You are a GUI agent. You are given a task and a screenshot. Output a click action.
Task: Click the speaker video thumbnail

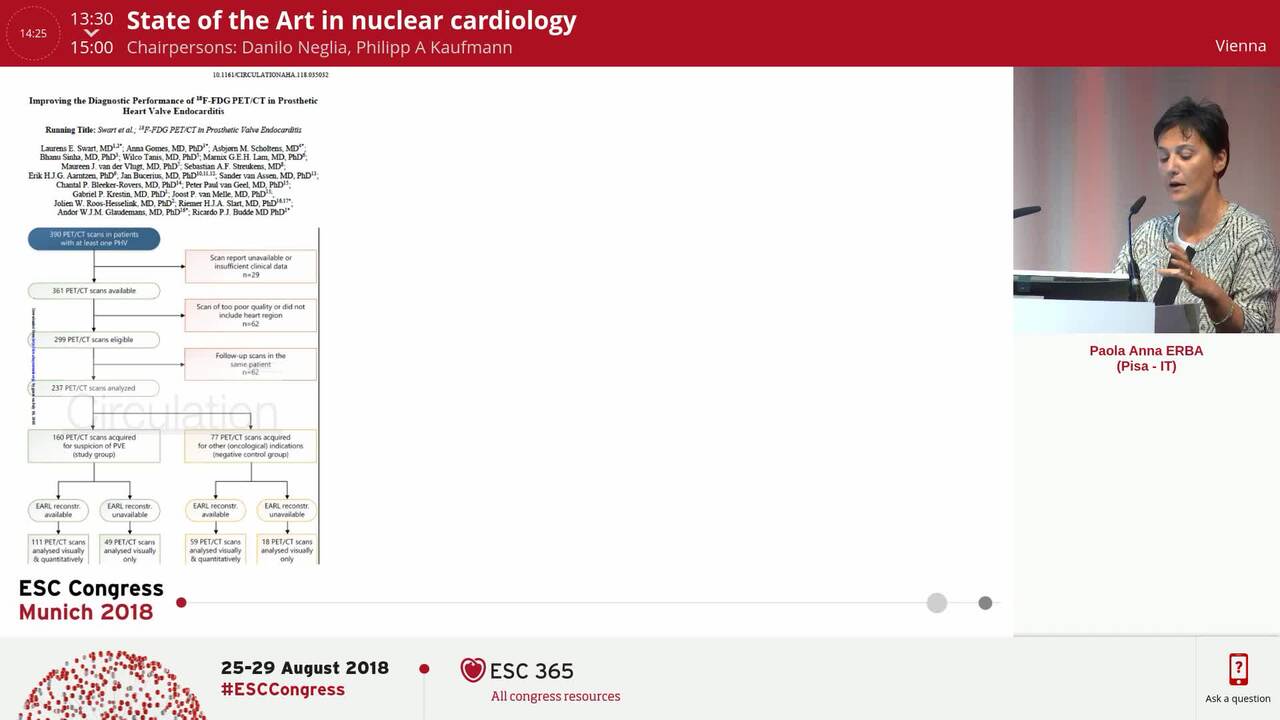pyautogui.click(x=1146, y=200)
